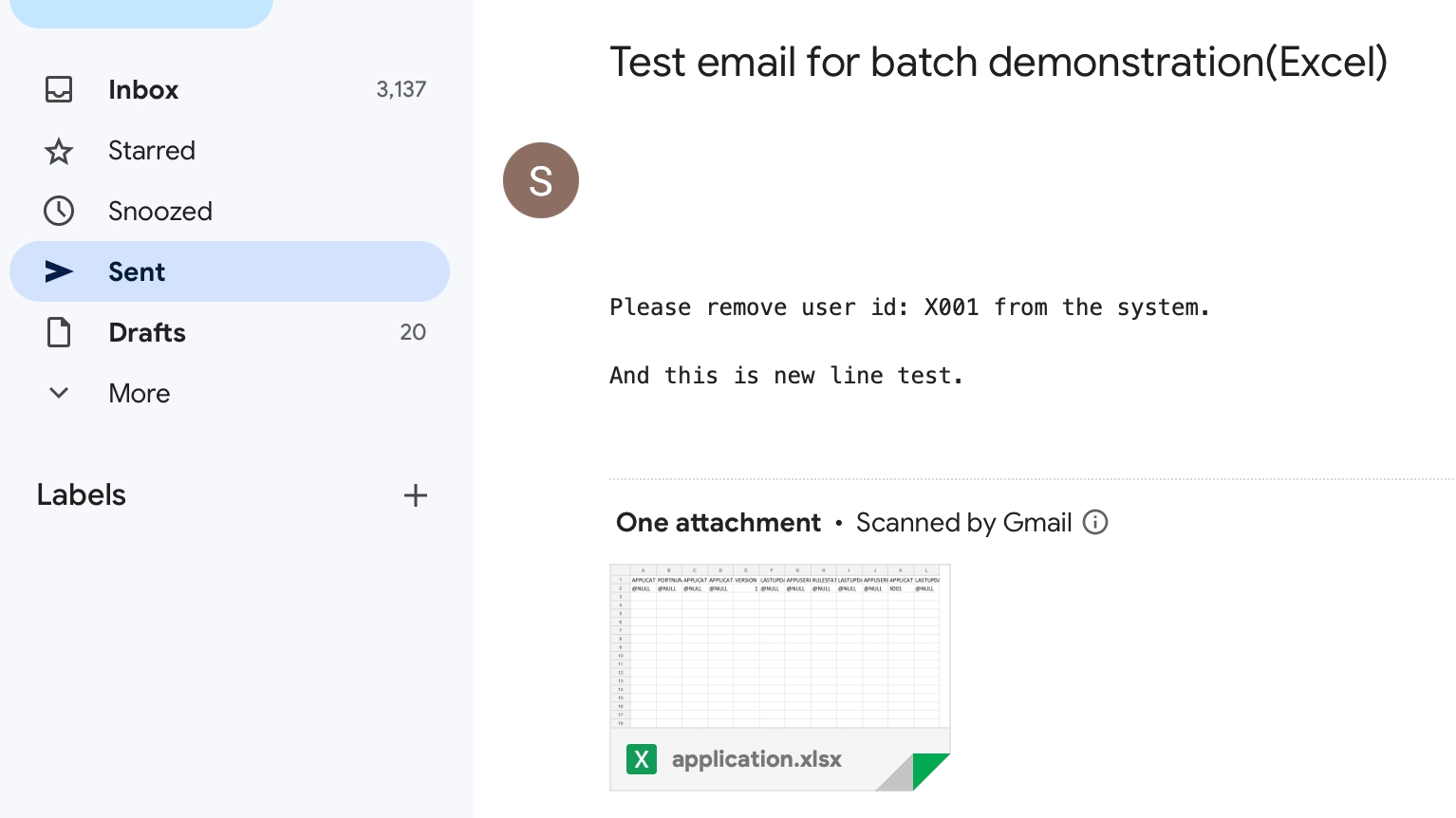The height and width of the screenshot is (818, 1456).
Task: Click the Inbox tray icon
Action: [x=59, y=89]
